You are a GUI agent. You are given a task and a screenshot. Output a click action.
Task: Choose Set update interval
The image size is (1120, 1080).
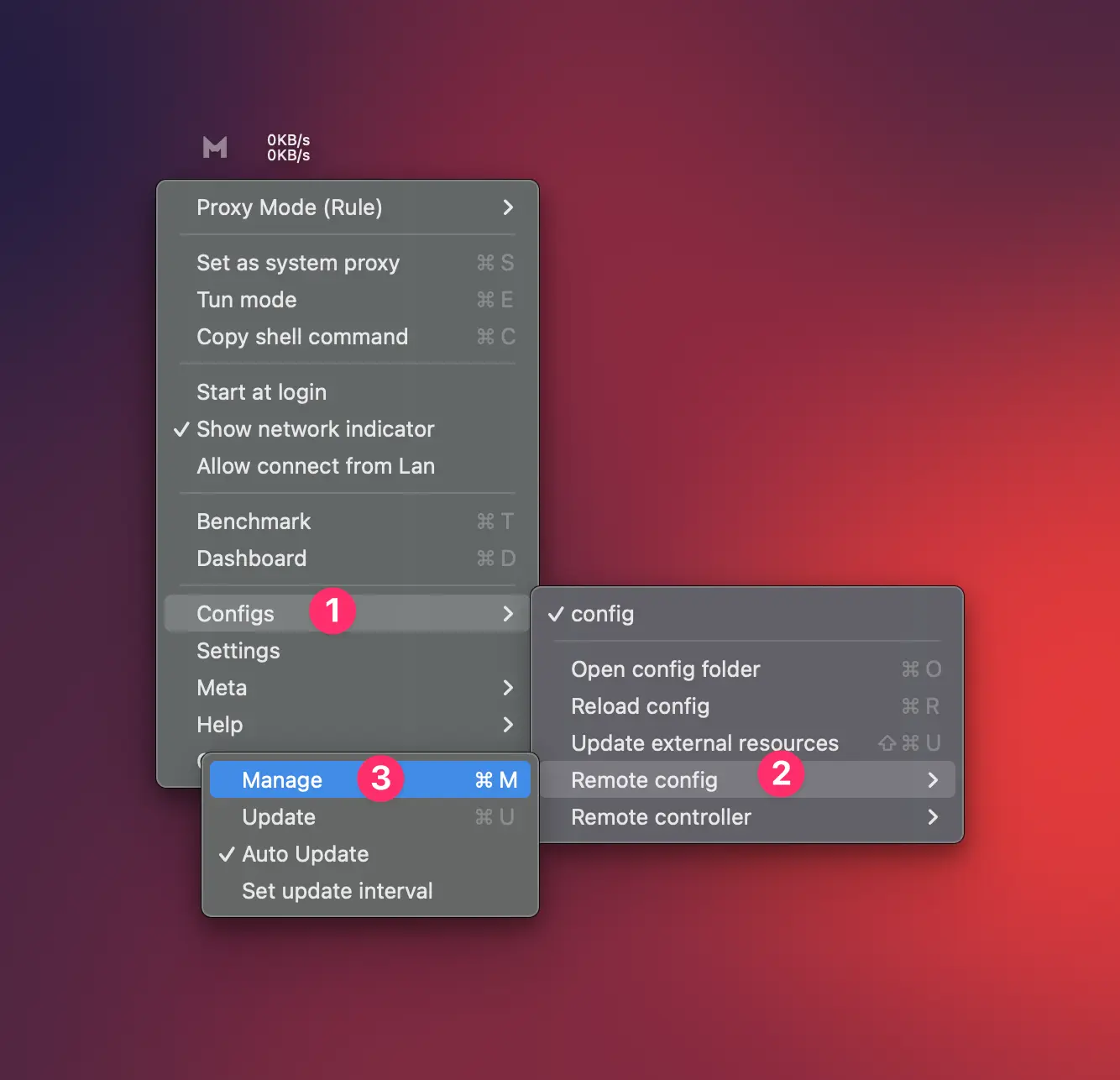[x=337, y=891]
